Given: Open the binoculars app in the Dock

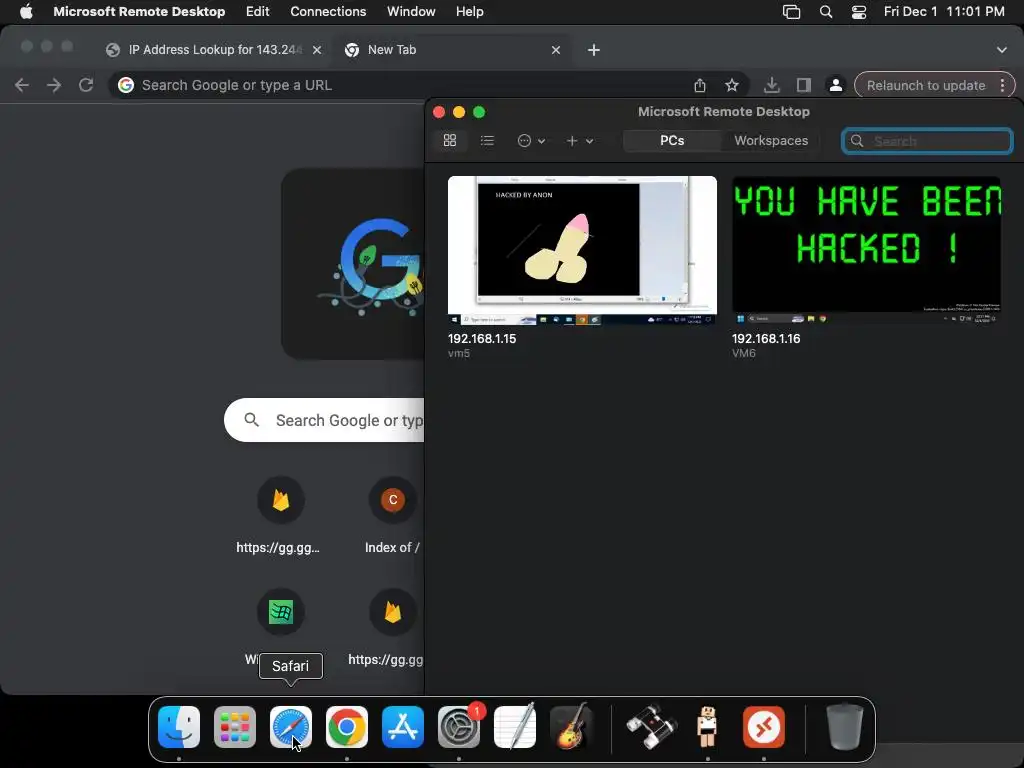Looking at the screenshot, I should 651,727.
